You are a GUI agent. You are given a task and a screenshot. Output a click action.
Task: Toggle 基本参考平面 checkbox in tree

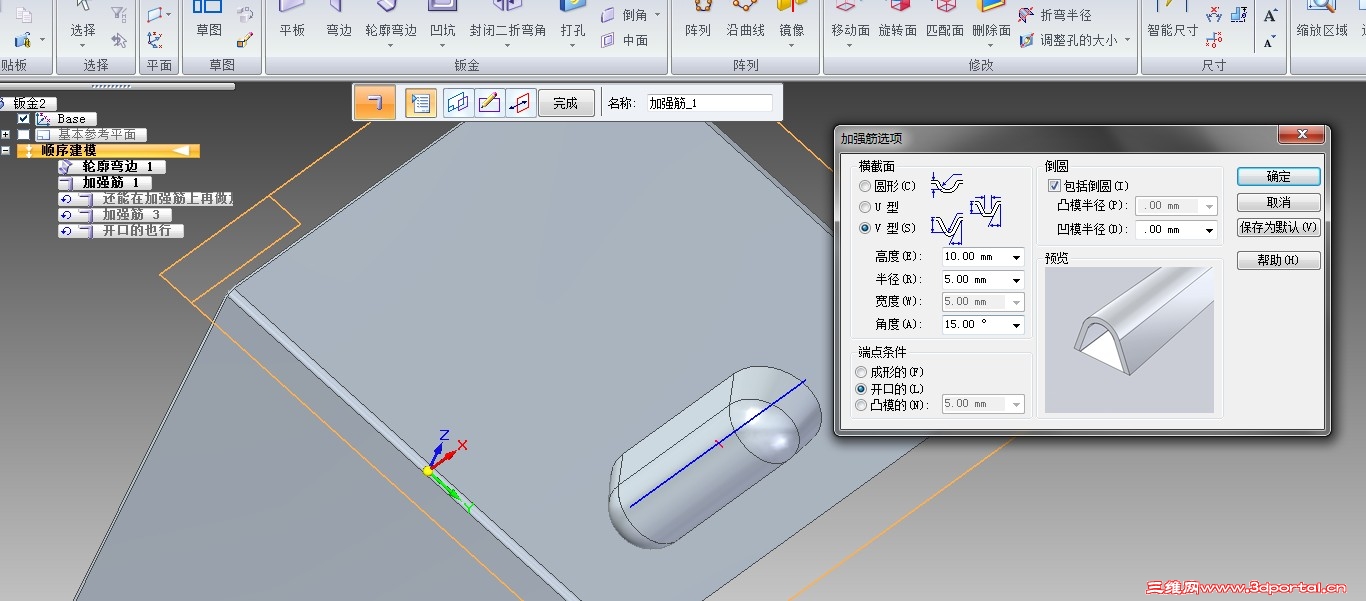tap(24, 134)
